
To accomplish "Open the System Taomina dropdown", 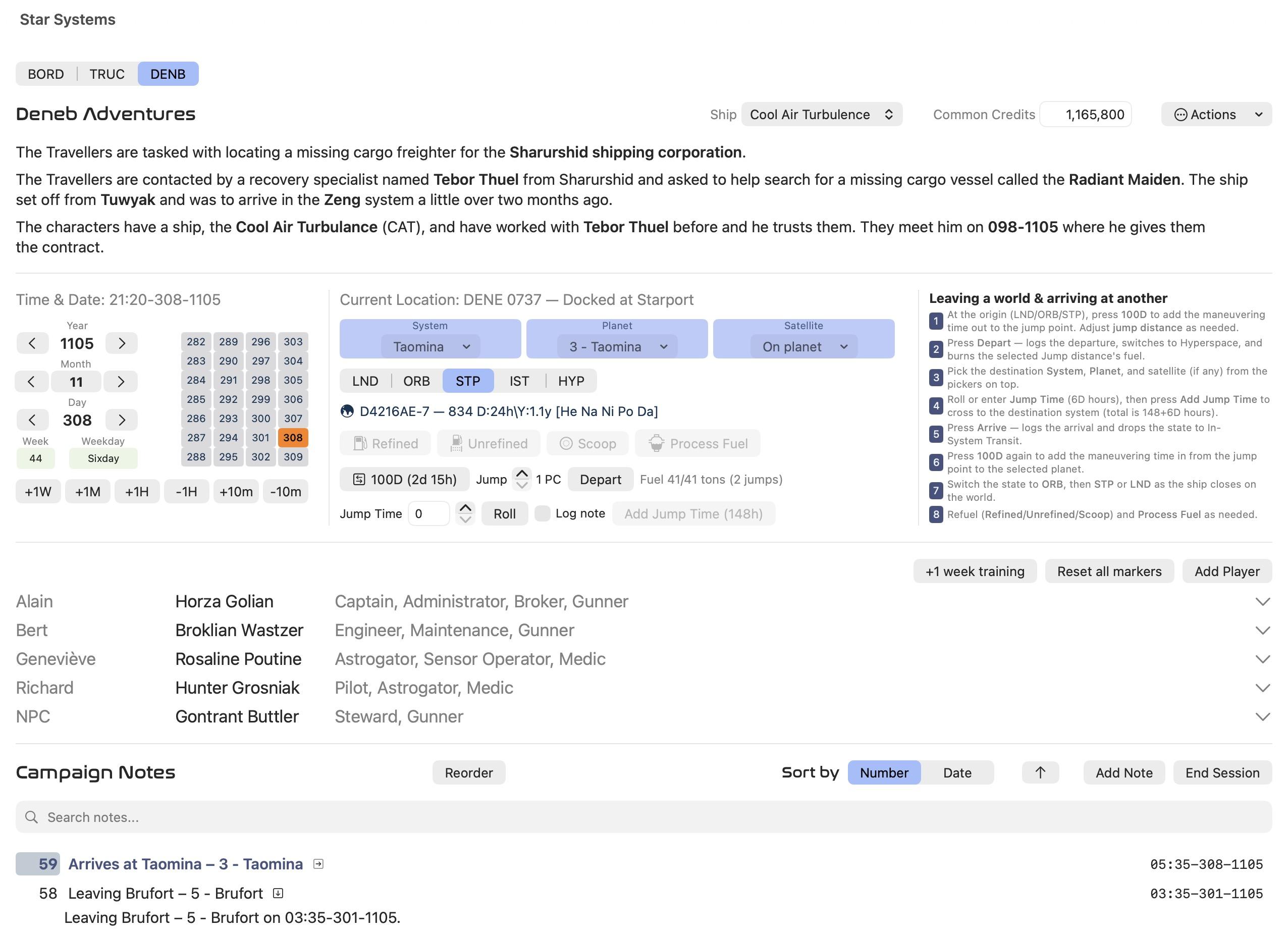I will tap(431, 347).
